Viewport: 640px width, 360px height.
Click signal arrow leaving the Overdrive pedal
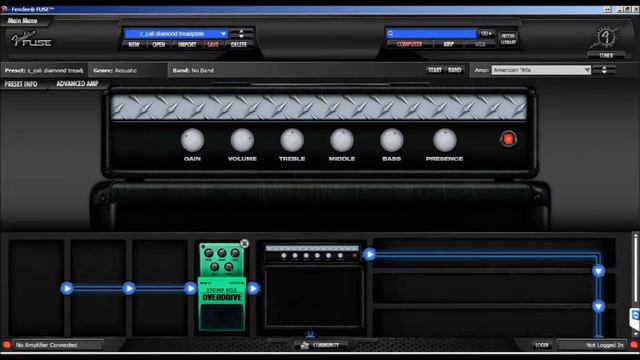(x=253, y=289)
